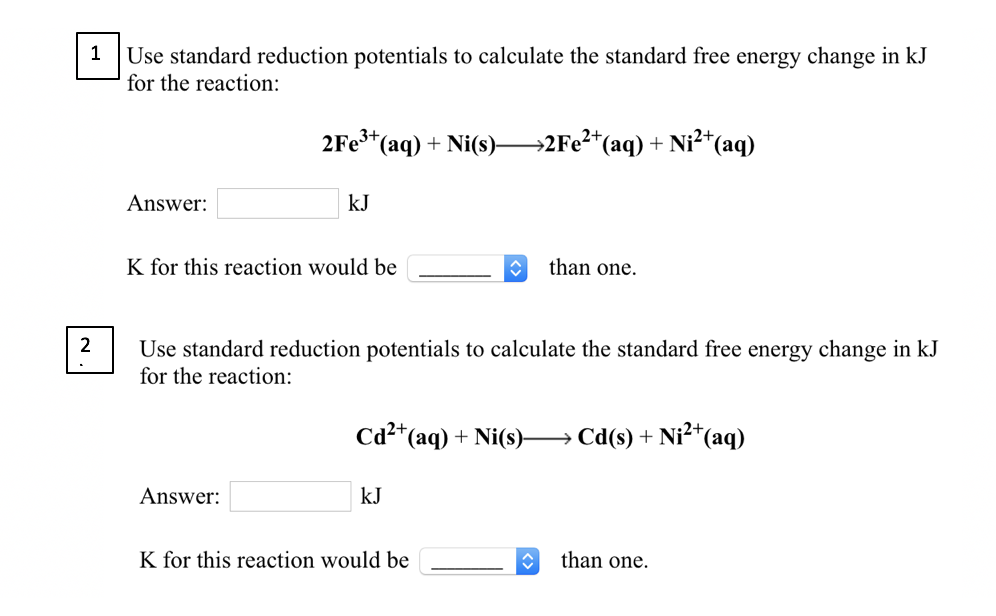Click the text 'than one' in question 2

tap(604, 560)
